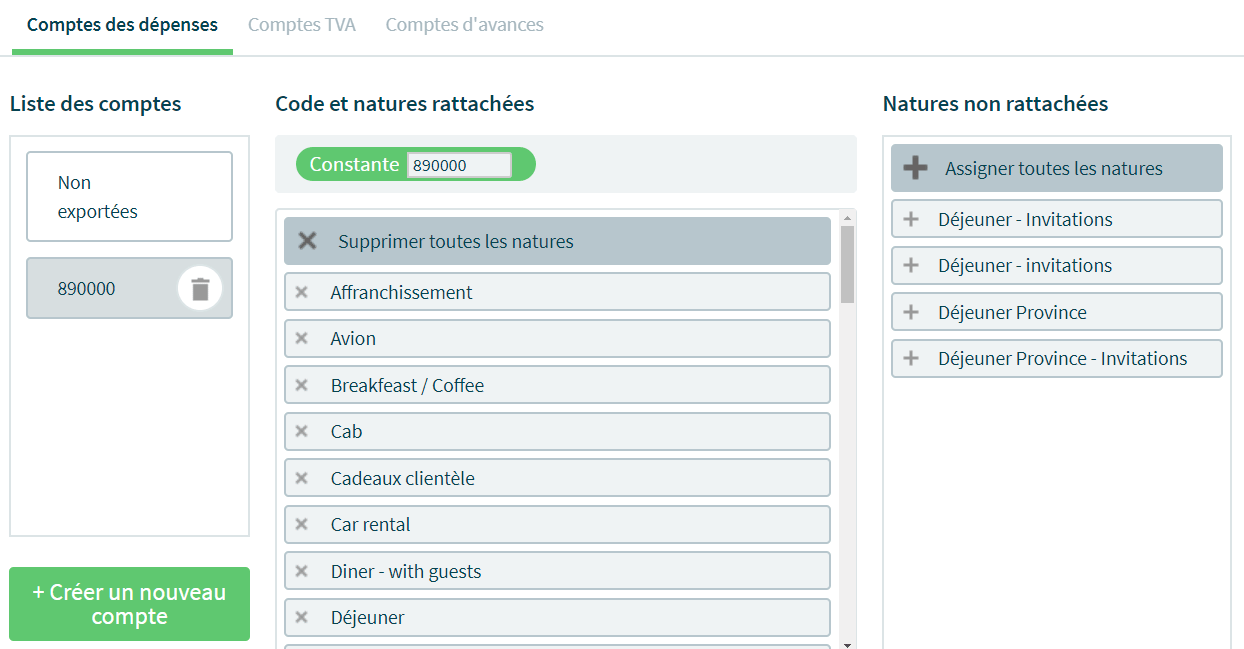Open the Comptes des dépenses tab
This screenshot has width=1244, height=649.
(122, 25)
